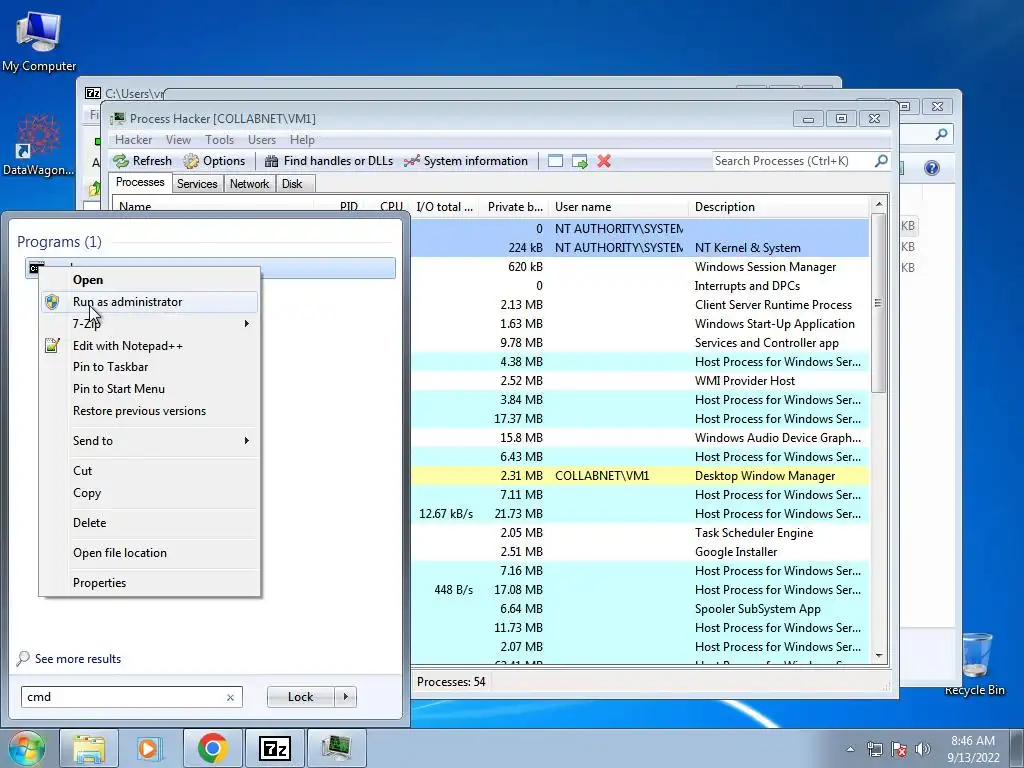Open Options in Process Hacker toolbar
The height and width of the screenshot is (768, 1024).
[x=214, y=161]
